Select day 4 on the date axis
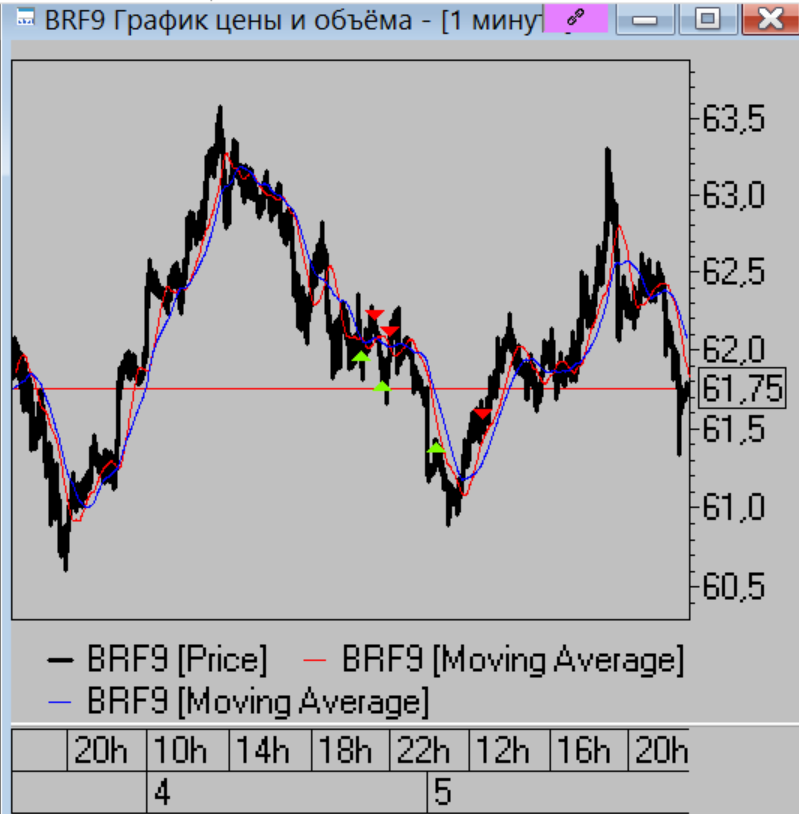The width and height of the screenshot is (799, 814). [161, 794]
